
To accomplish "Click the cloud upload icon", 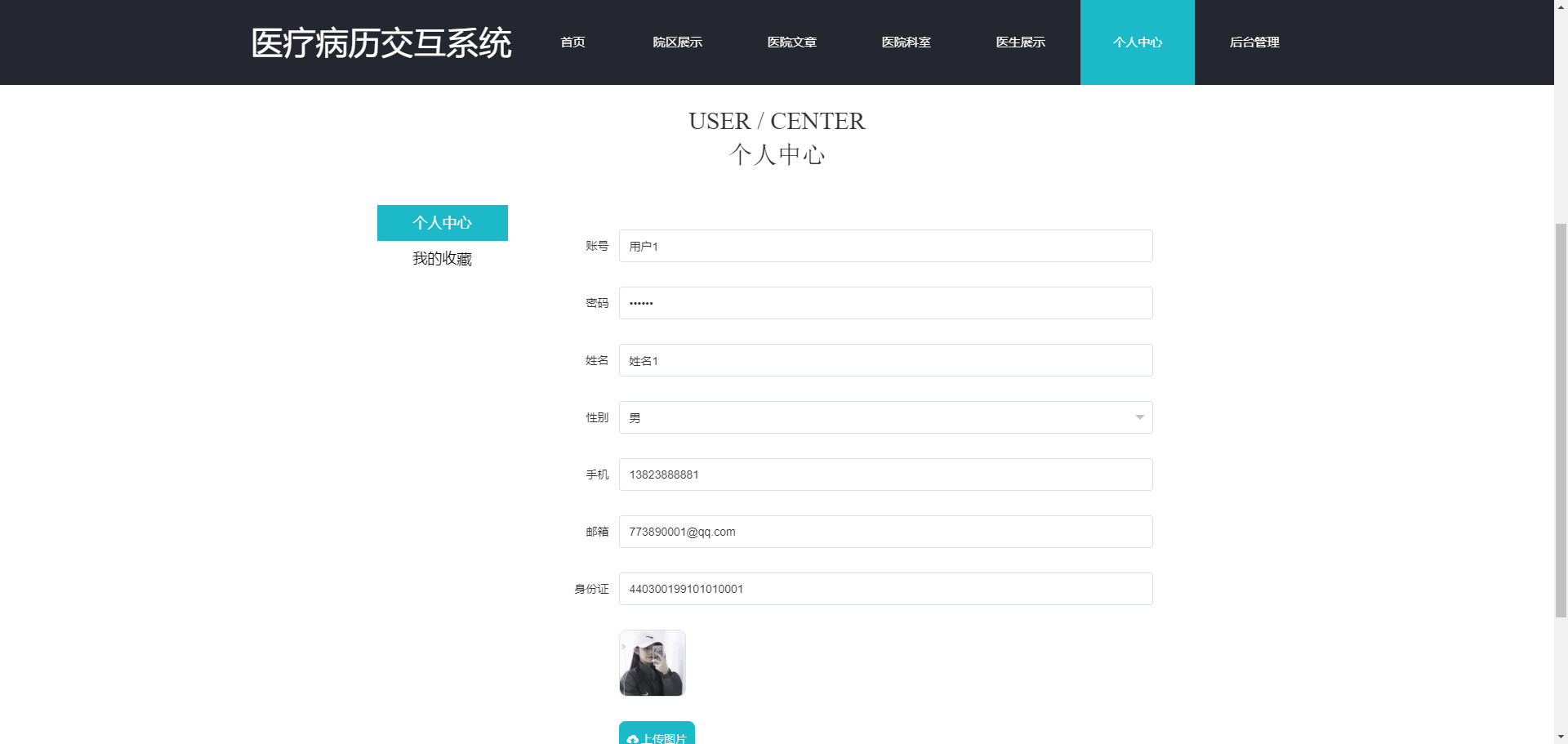I will click(x=632, y=739).
